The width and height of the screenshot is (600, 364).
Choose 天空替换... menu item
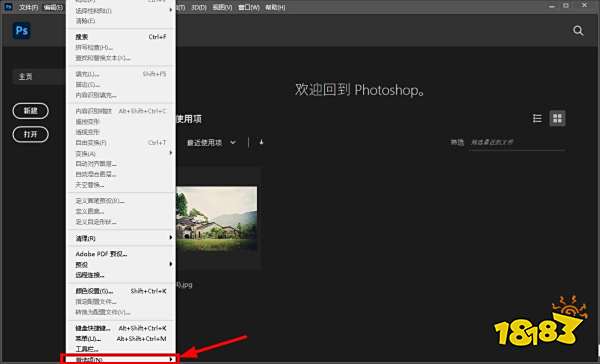[121, 185]
